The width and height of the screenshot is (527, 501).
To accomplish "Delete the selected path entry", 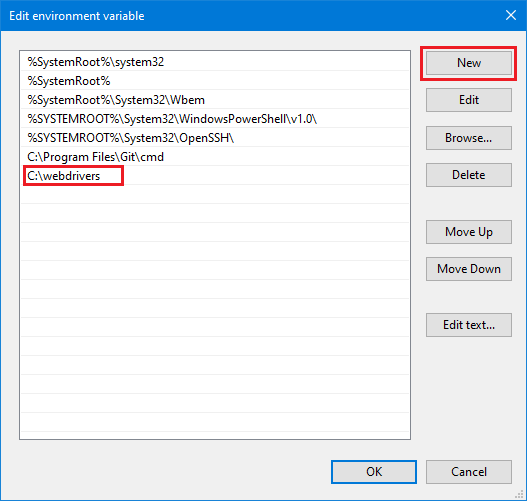I will click(469, 175).
